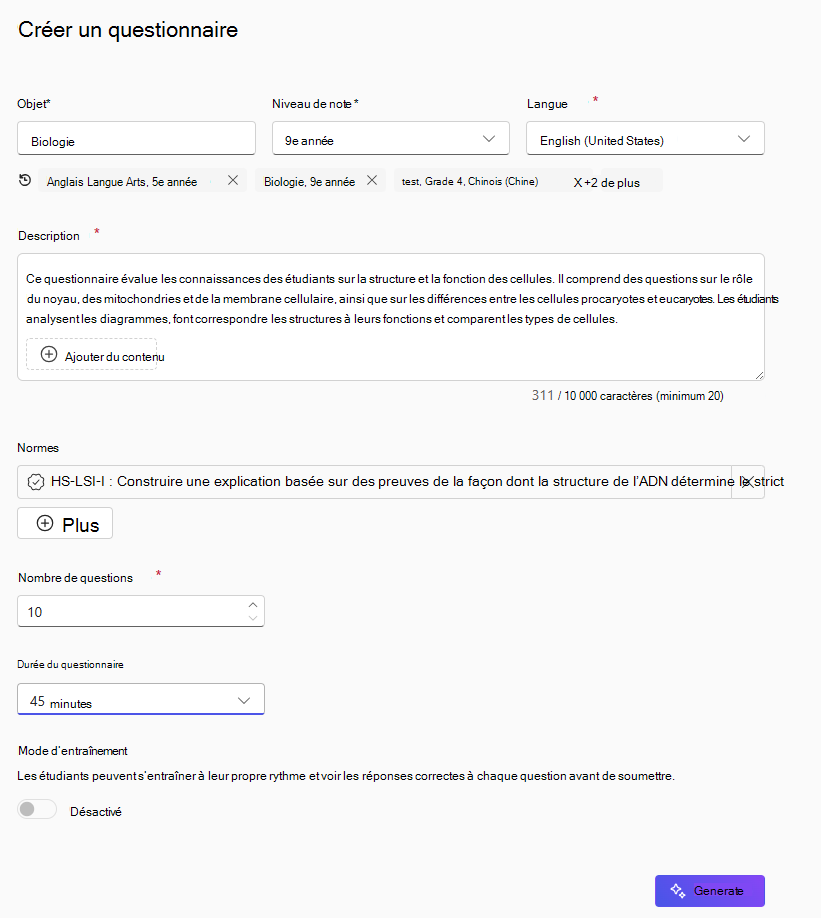Click the Créer un questionnaire heading
This screenshot has width=821, height=918.
(x=128, y=30)
